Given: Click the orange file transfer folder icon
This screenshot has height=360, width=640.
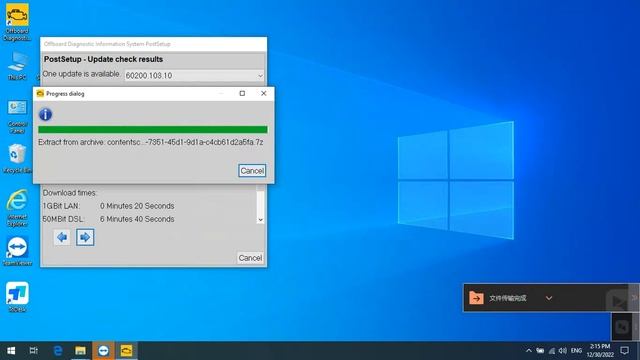Looking at the screenshot, I should (476, 298).
